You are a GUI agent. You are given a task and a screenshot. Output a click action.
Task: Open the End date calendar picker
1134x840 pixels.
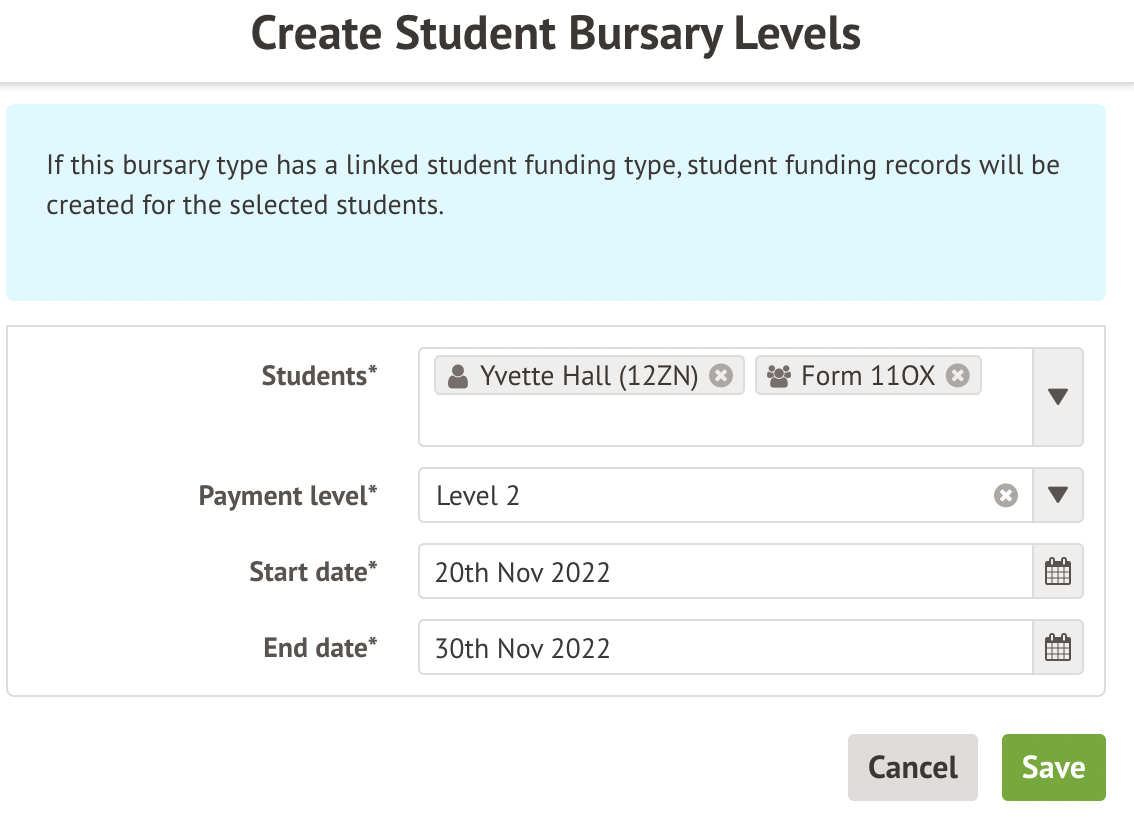[1057, 648]
